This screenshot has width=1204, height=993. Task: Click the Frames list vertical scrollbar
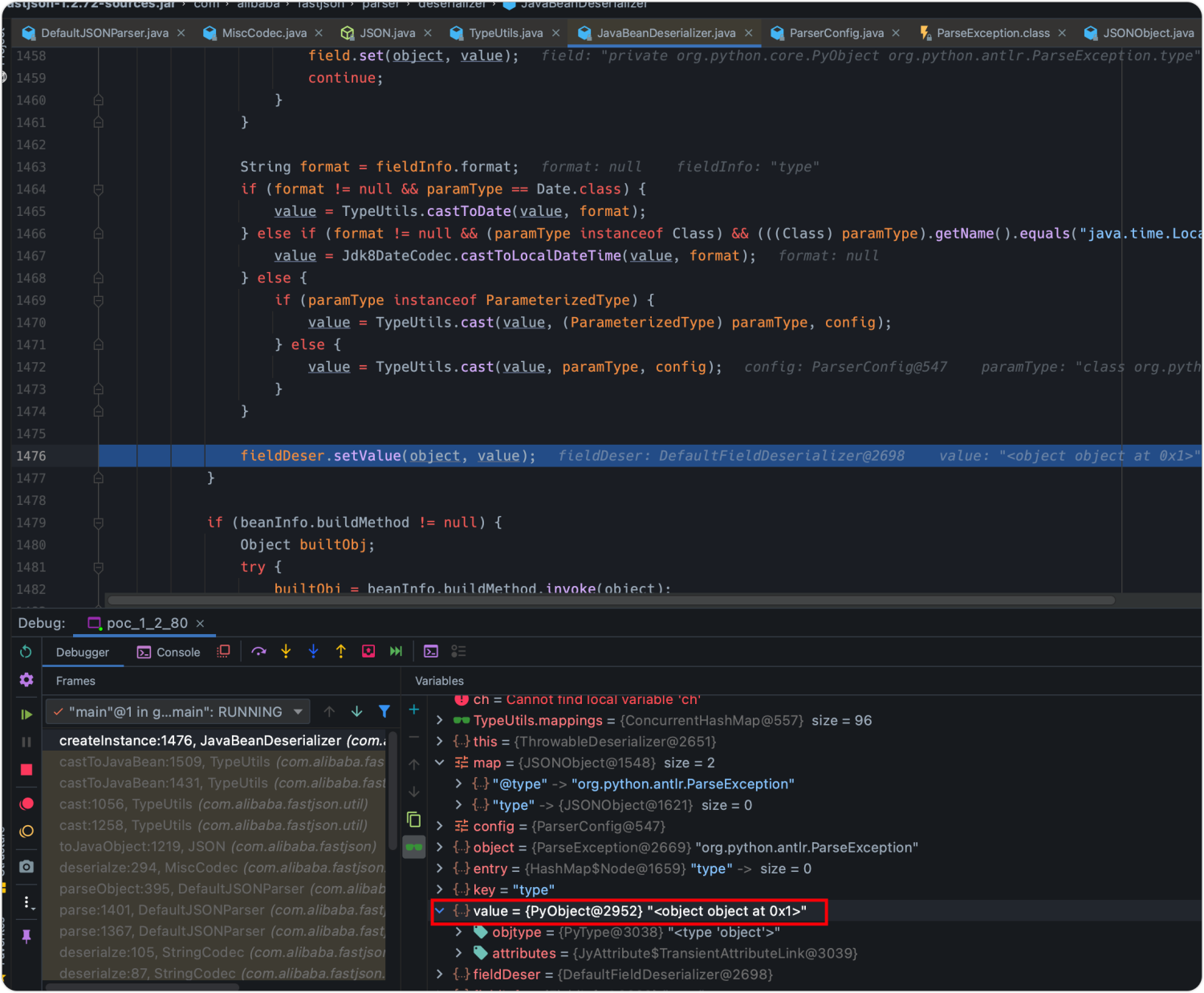(x=393, y=791)
